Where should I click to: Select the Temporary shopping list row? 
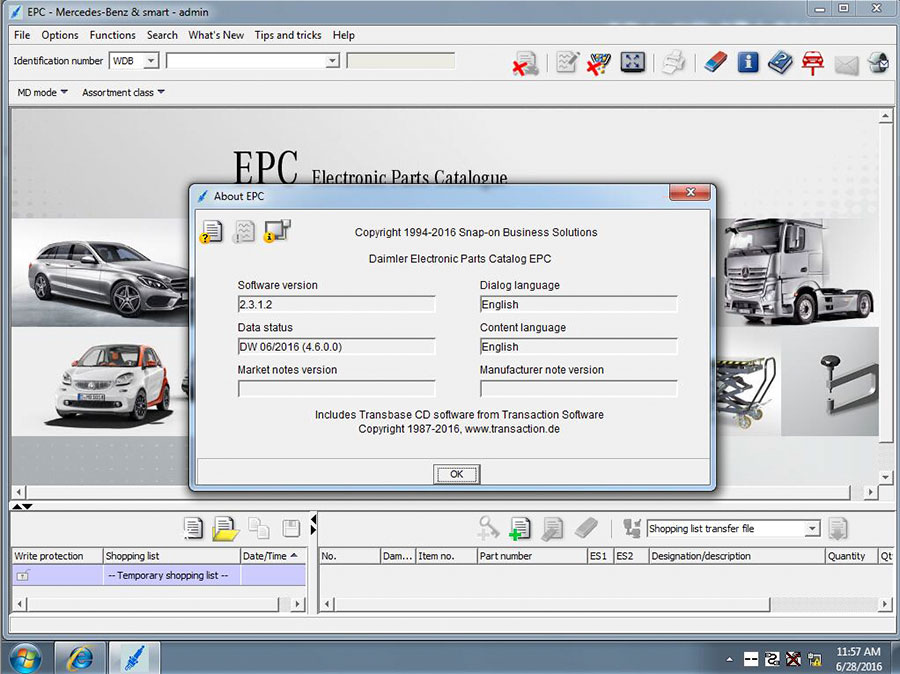coord(159,575)
